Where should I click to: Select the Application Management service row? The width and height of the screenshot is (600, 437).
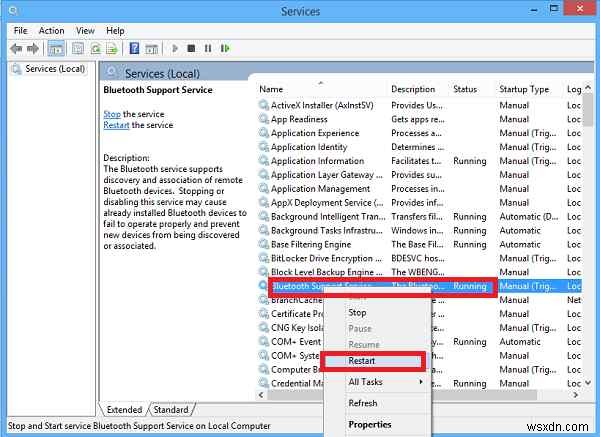coord(420,189)
